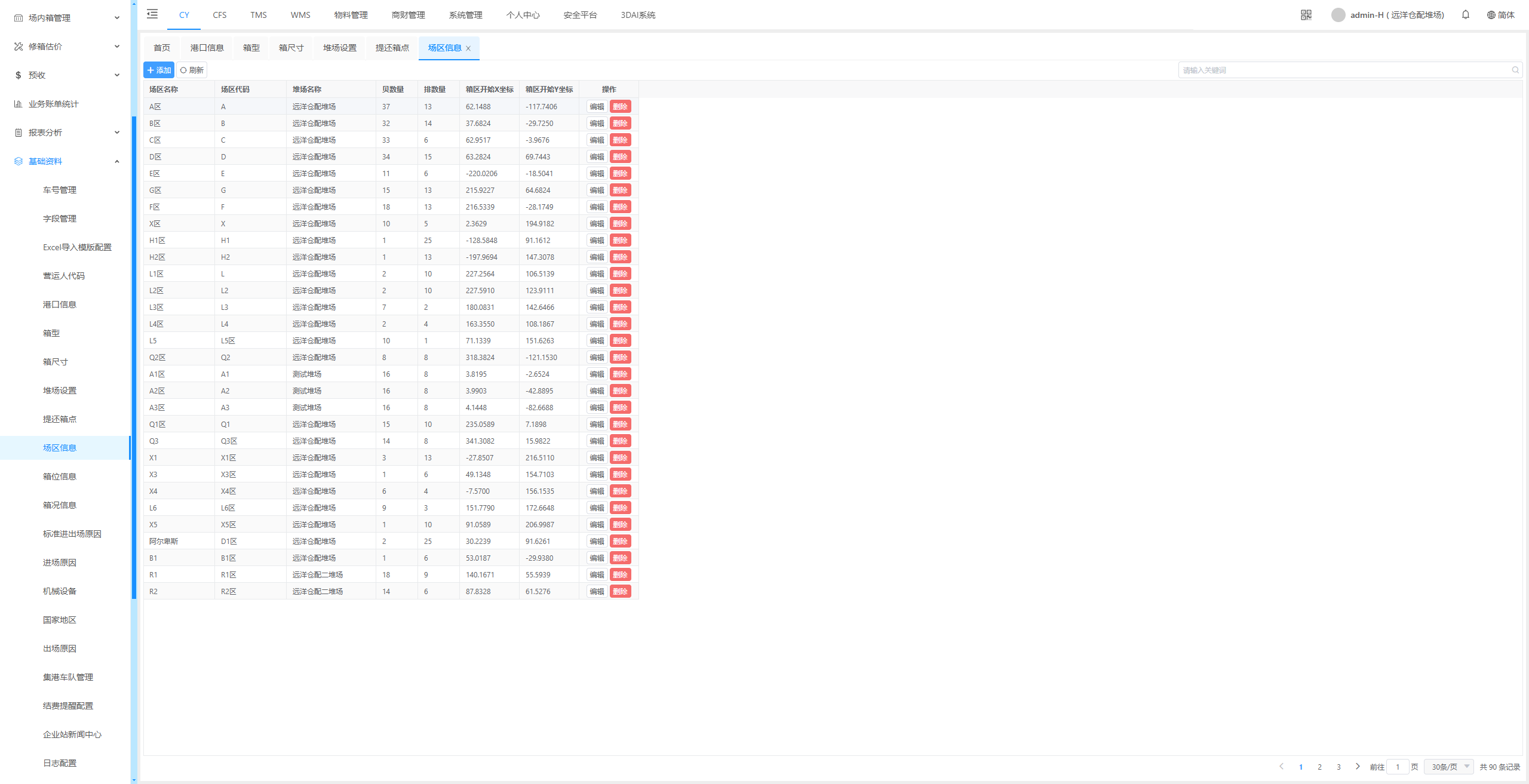Viewport: 1529px width, 784px height.
Task: Click the 添加 add button
Action: [x=159, y=70]
